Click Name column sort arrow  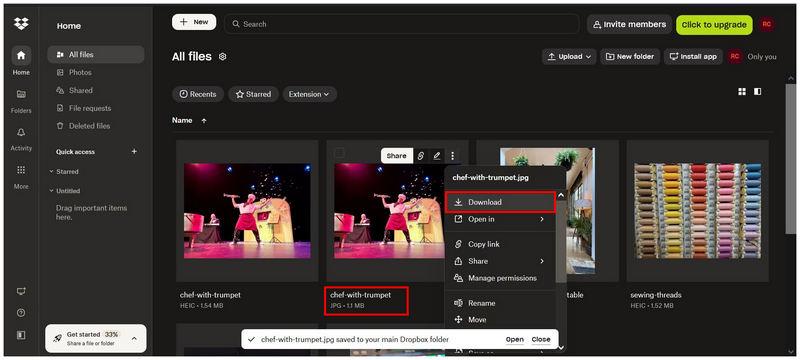point(204,121)
